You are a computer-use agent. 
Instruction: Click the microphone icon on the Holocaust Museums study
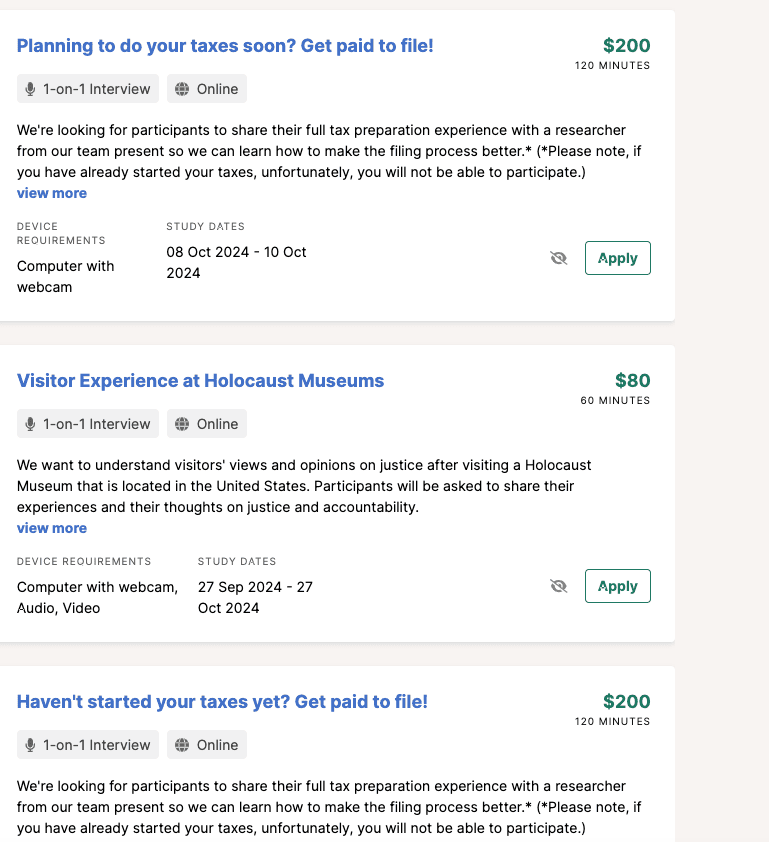click(30, 423)
